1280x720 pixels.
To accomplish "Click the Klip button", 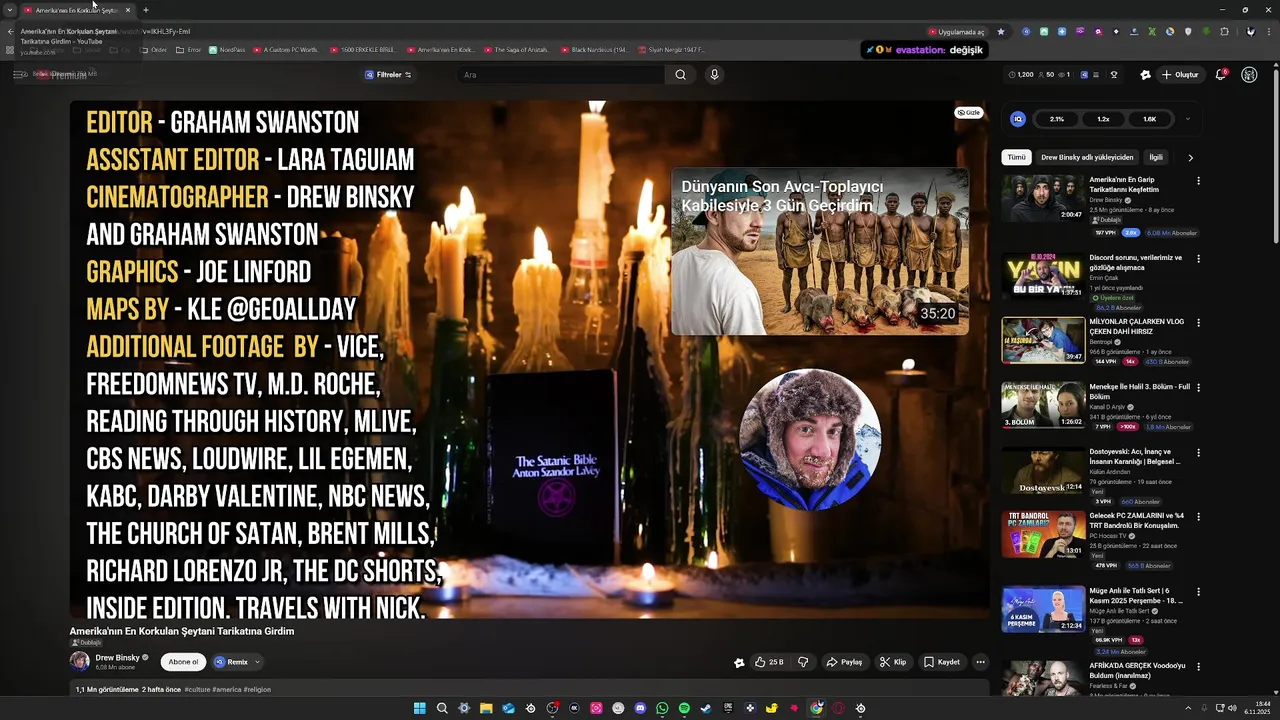I will point(892,662).
